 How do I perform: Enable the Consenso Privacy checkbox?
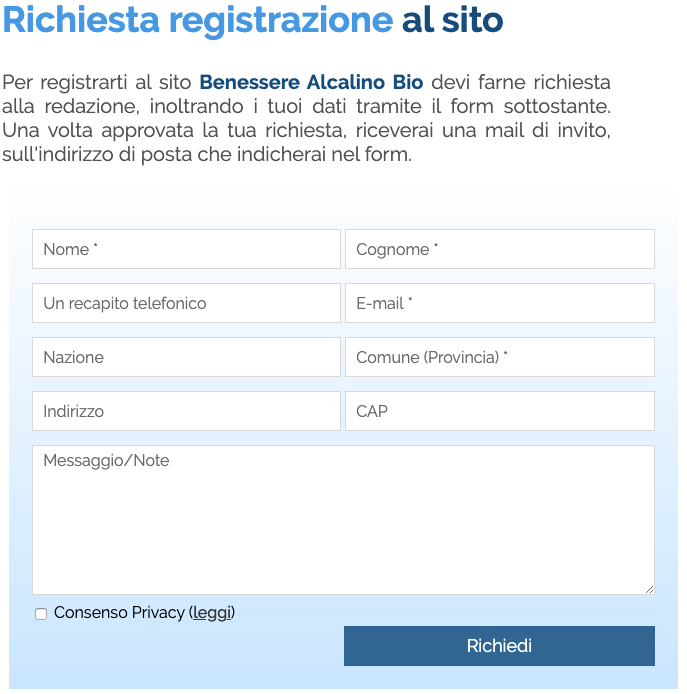click(41, 614)
